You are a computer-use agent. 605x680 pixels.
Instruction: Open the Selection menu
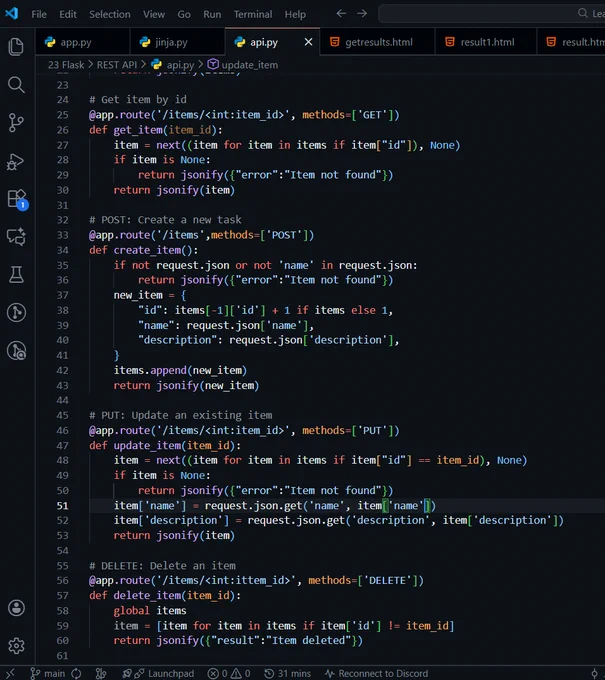tap(110, 14)
